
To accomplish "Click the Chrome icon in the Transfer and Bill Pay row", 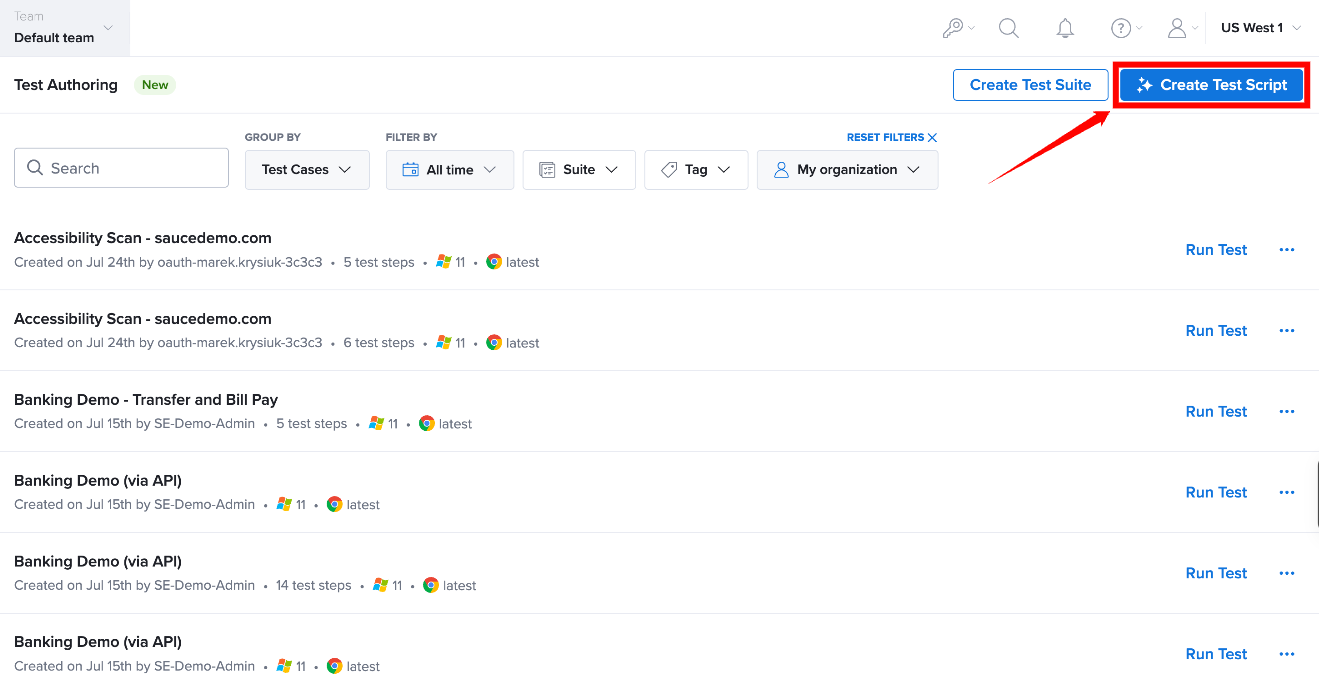I will pyautogui.click(x=427, y=424).
